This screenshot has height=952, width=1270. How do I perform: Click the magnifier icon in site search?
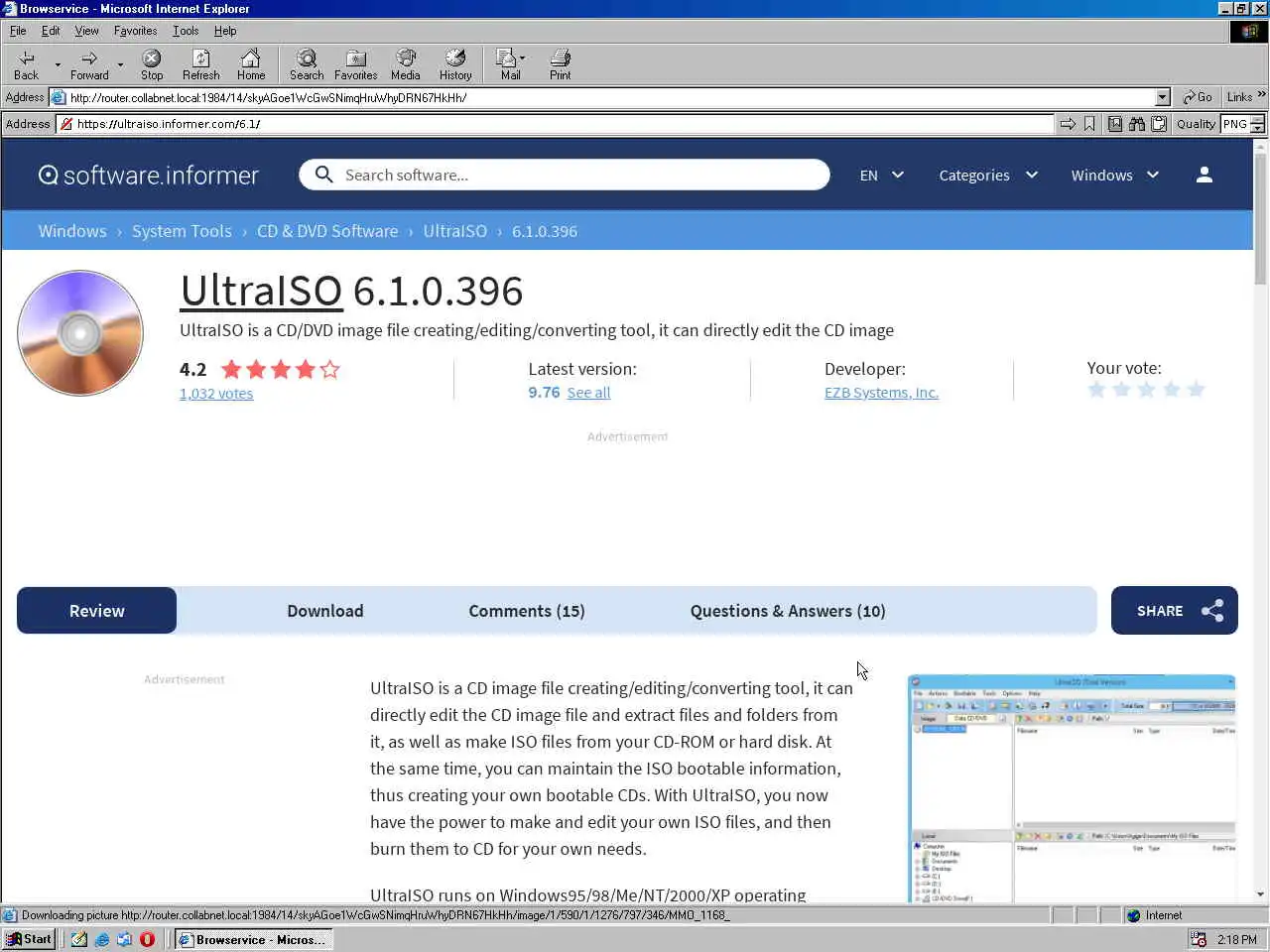[323, 175]
